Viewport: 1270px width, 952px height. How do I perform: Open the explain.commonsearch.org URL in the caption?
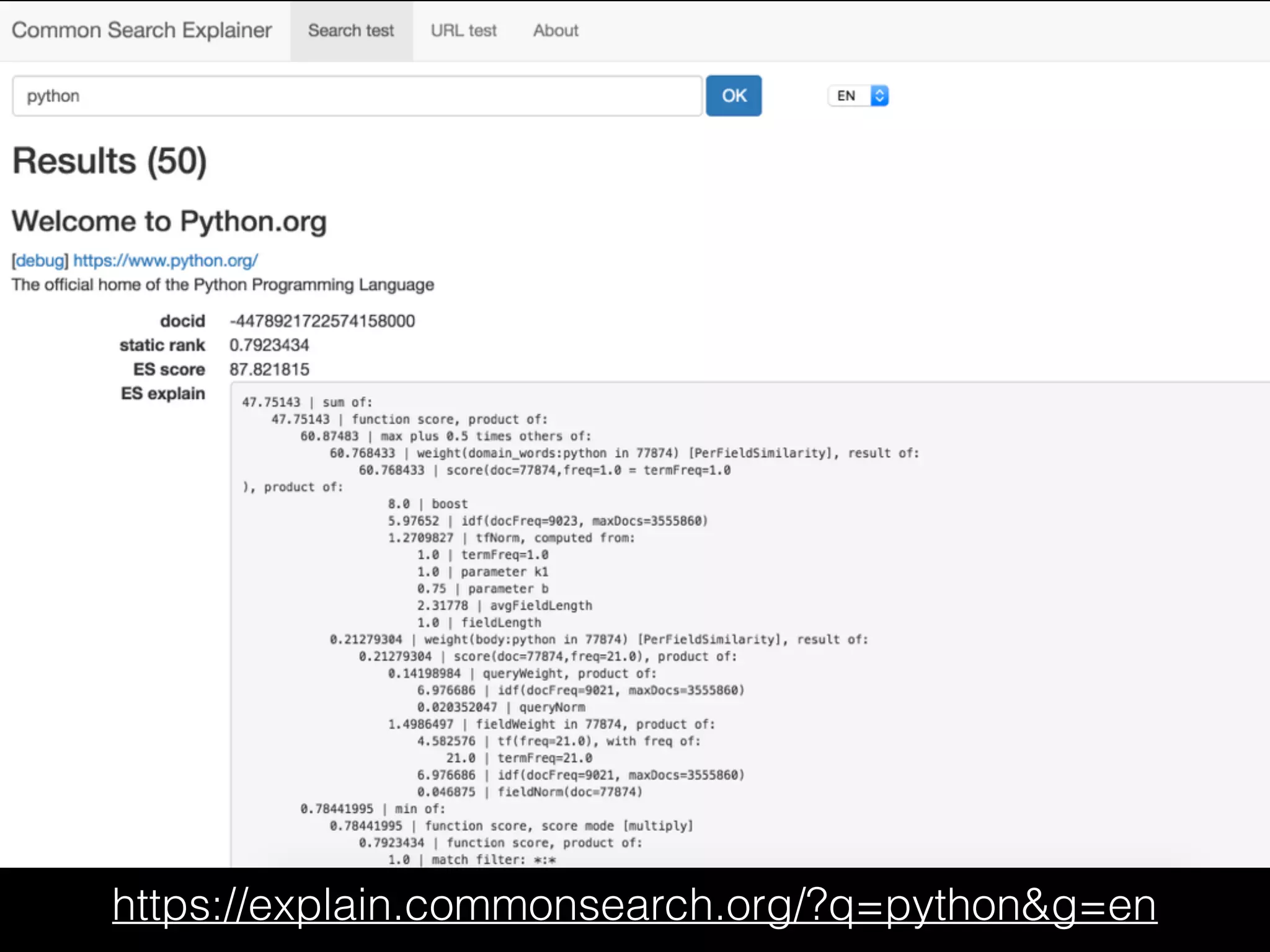pyautogui.click(x=634, y=906)
